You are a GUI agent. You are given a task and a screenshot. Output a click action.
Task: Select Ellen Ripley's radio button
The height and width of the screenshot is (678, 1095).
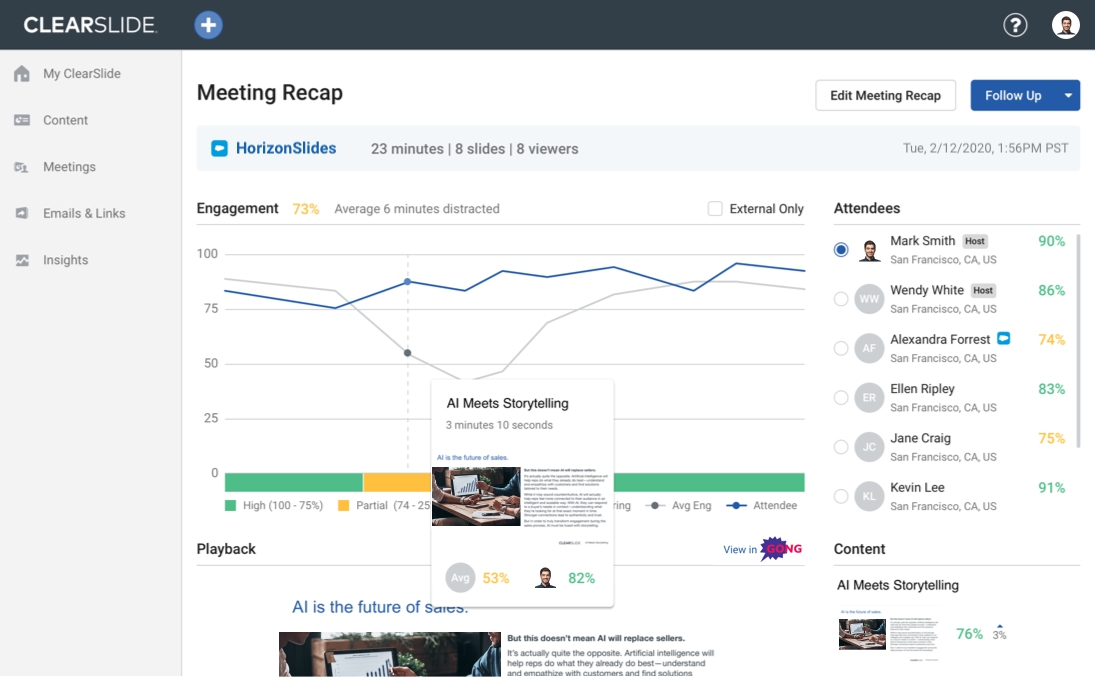[841, 397]
